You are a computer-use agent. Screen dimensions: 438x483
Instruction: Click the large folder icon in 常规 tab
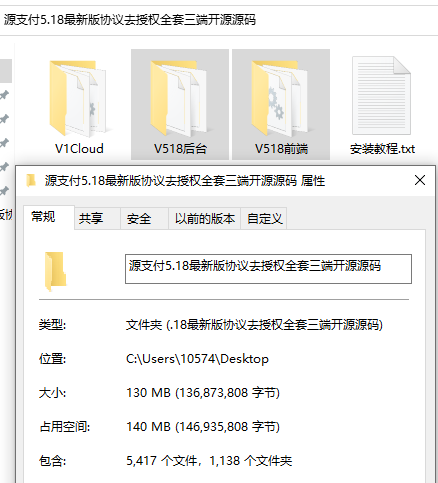pos(55,271)
